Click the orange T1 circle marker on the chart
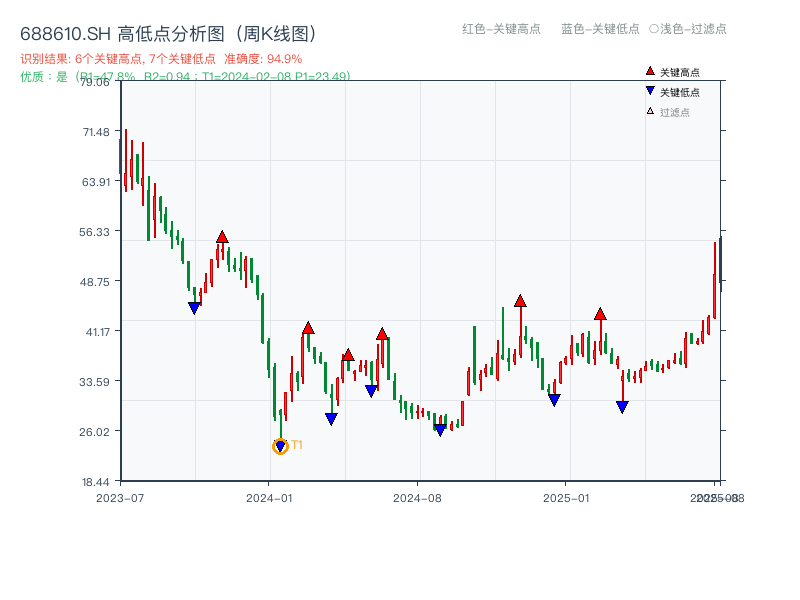 click(x=280, y=445)
